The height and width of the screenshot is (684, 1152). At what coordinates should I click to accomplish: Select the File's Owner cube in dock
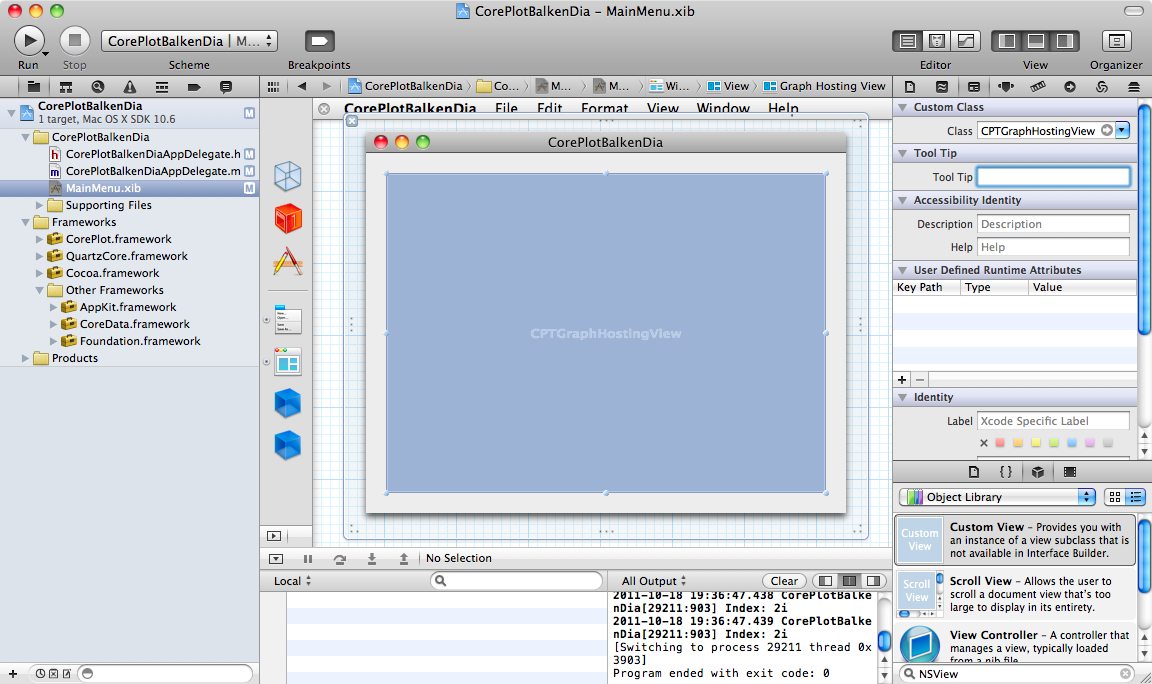288,176
